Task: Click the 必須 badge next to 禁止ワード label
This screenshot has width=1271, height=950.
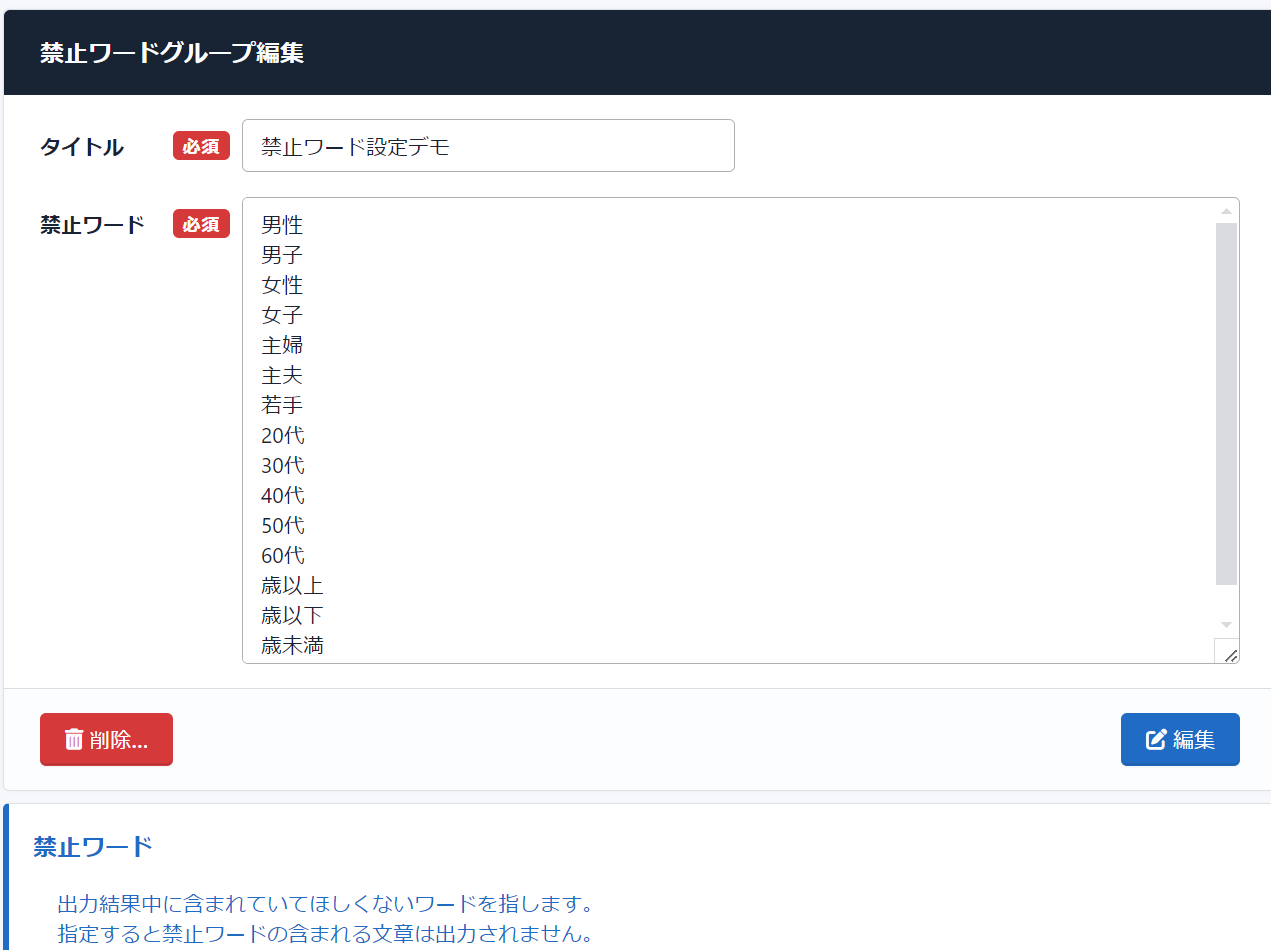Action: [201, 224]
